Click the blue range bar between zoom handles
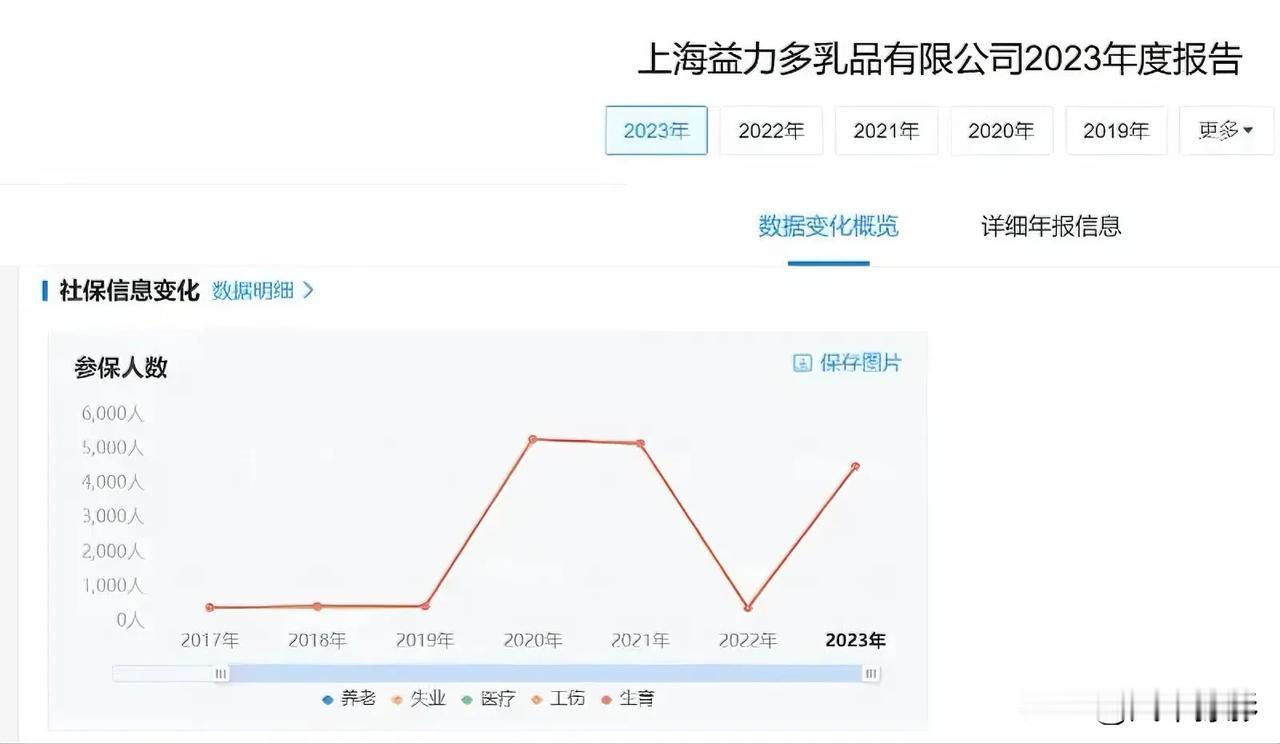The height and width of the screenshot is (744, 1280). (546, 674)
